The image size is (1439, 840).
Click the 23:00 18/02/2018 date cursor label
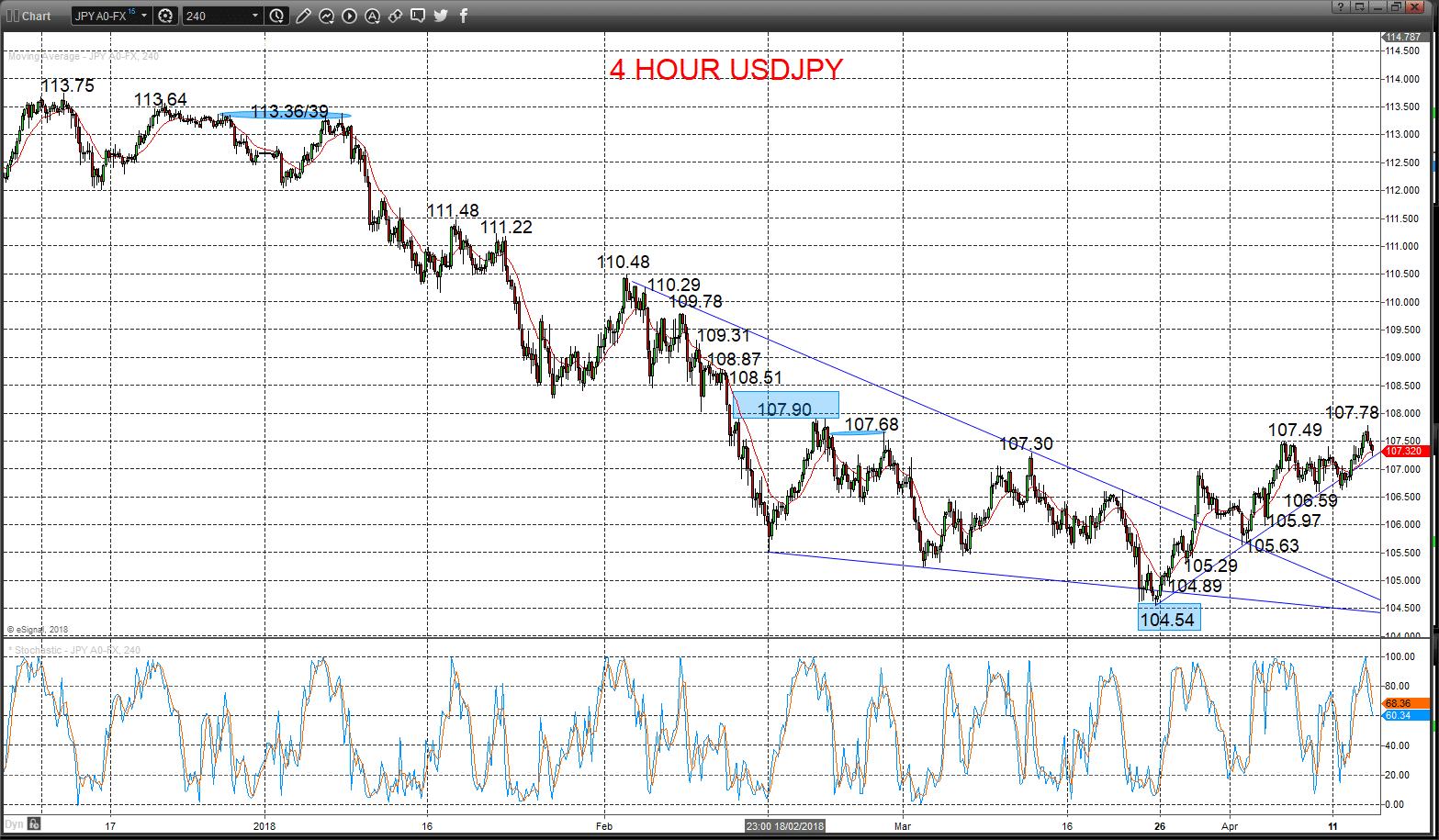click(785, 825)
